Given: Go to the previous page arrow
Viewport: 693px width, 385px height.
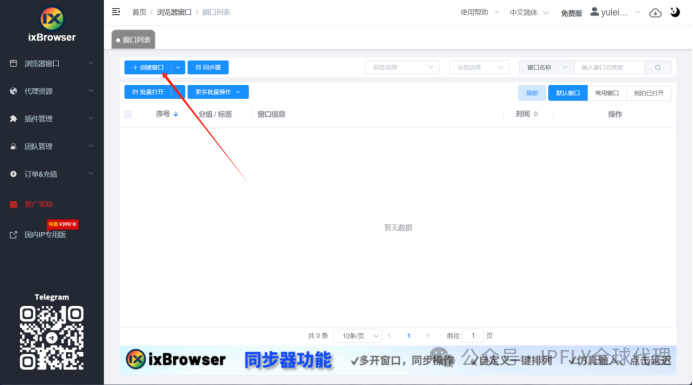Looking at the screenshot, I should (389, 336).
